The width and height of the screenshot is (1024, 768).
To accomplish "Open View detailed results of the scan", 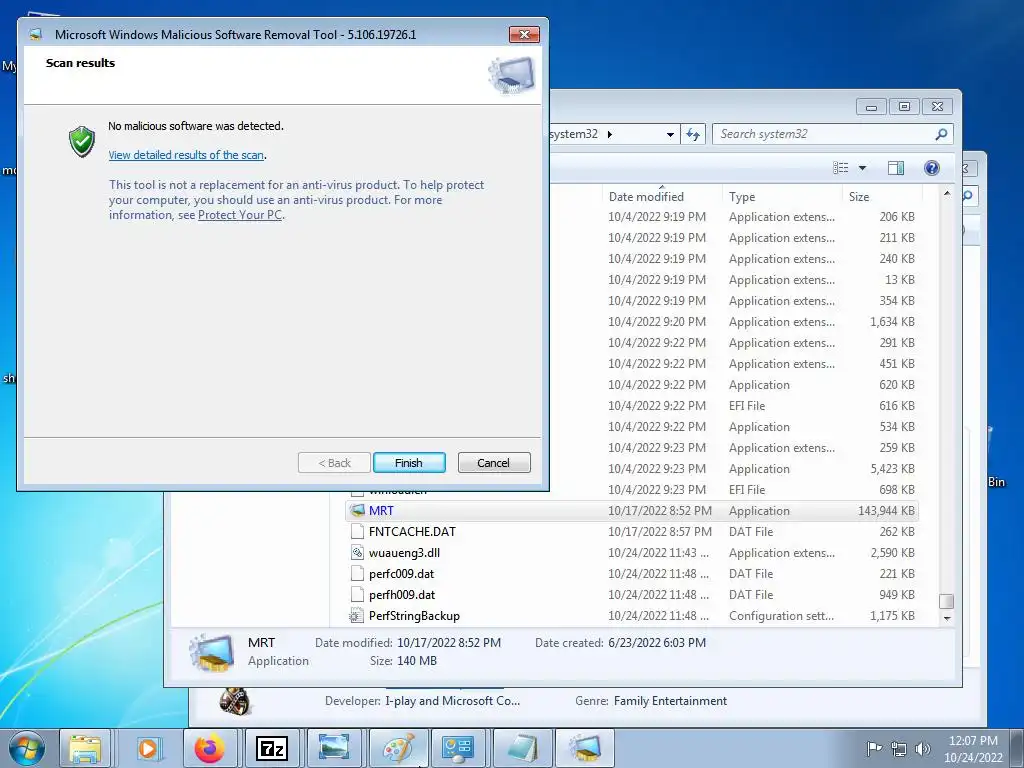I will (x=186, y=155).
